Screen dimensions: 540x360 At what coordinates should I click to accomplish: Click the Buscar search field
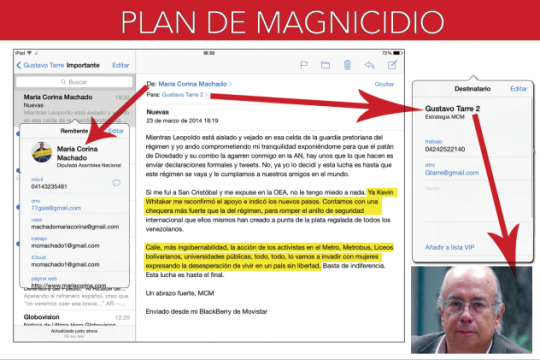click(74, 82)
